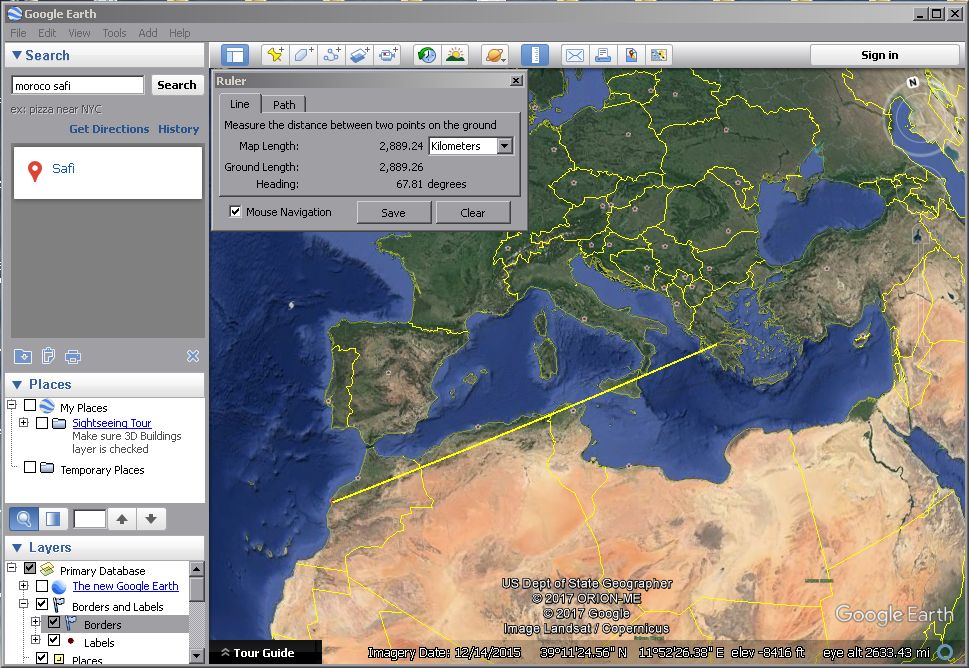Check the Sightseeing Tour checkbox
969x668 pixels.
[x=42, y=423]
